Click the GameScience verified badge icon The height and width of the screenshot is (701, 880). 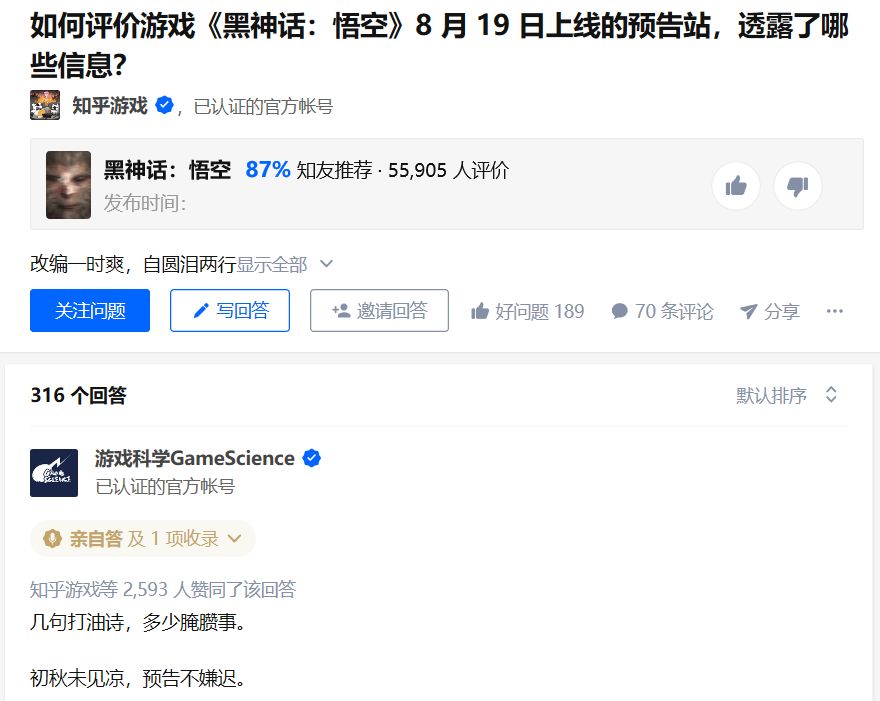point(311,458)
